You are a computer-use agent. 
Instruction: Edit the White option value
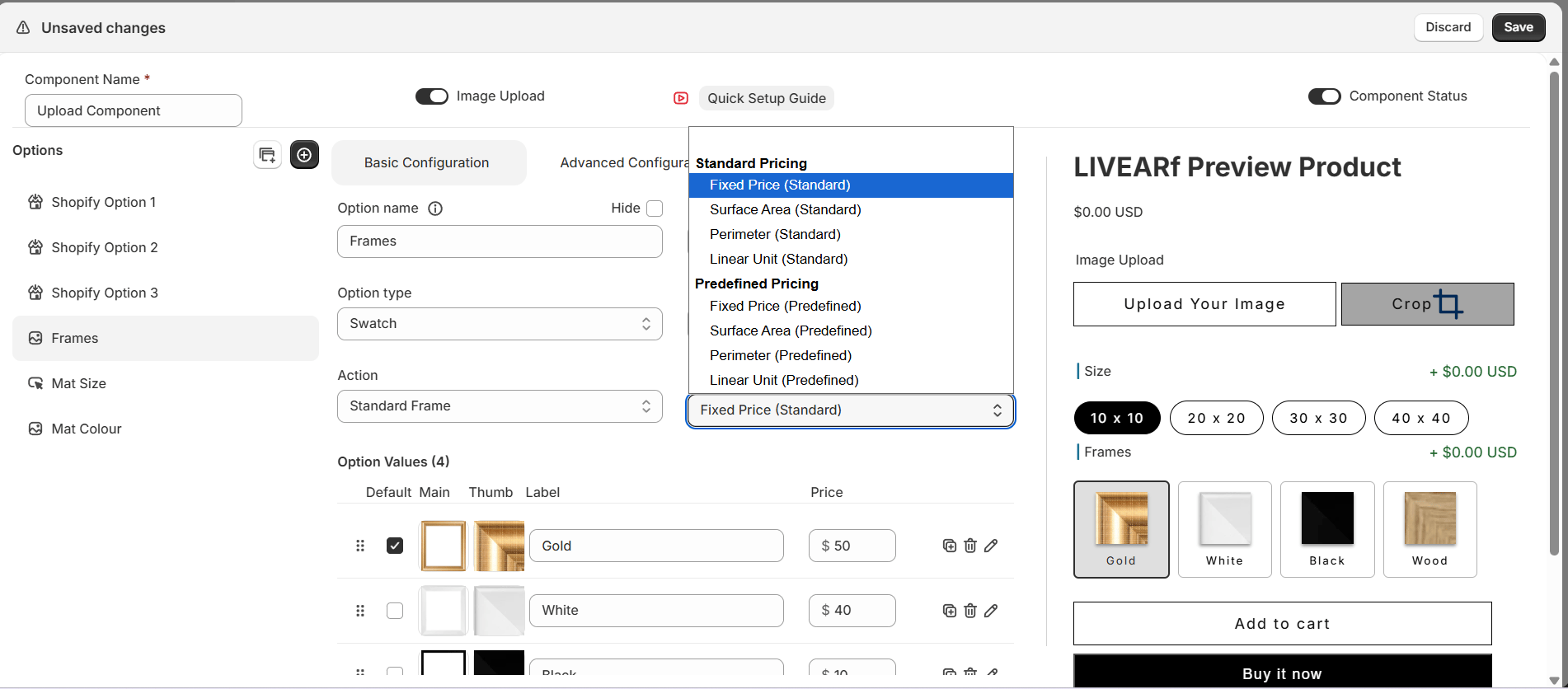tap(991, 611)
